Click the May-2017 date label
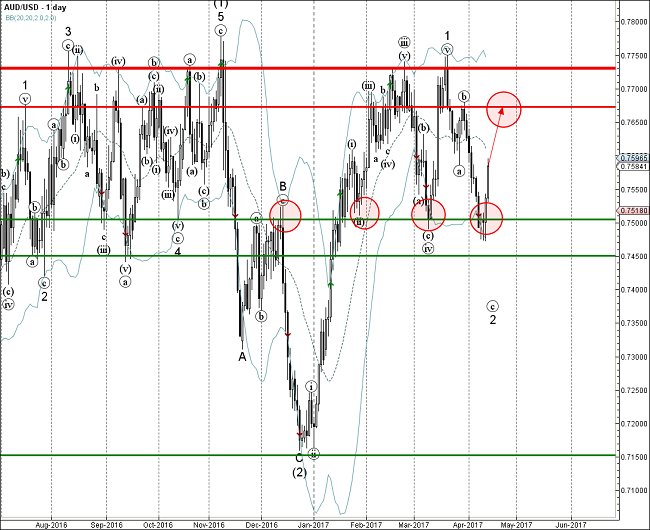The width and height of the screenshot is (650, 530). [x=517, y=523]
